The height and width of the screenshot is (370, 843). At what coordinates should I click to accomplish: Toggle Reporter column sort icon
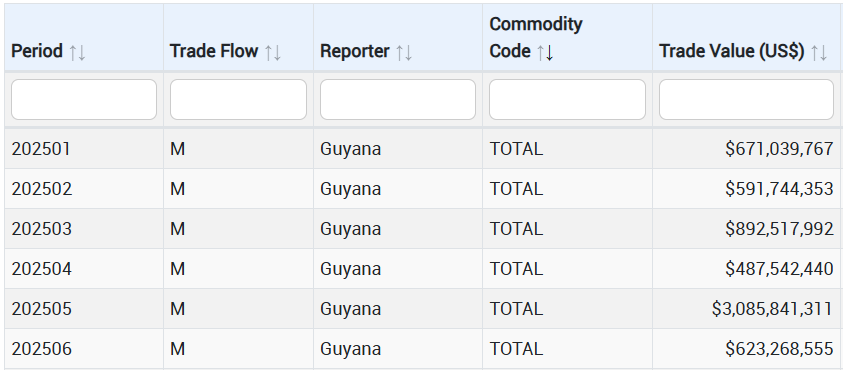[404, 52]
